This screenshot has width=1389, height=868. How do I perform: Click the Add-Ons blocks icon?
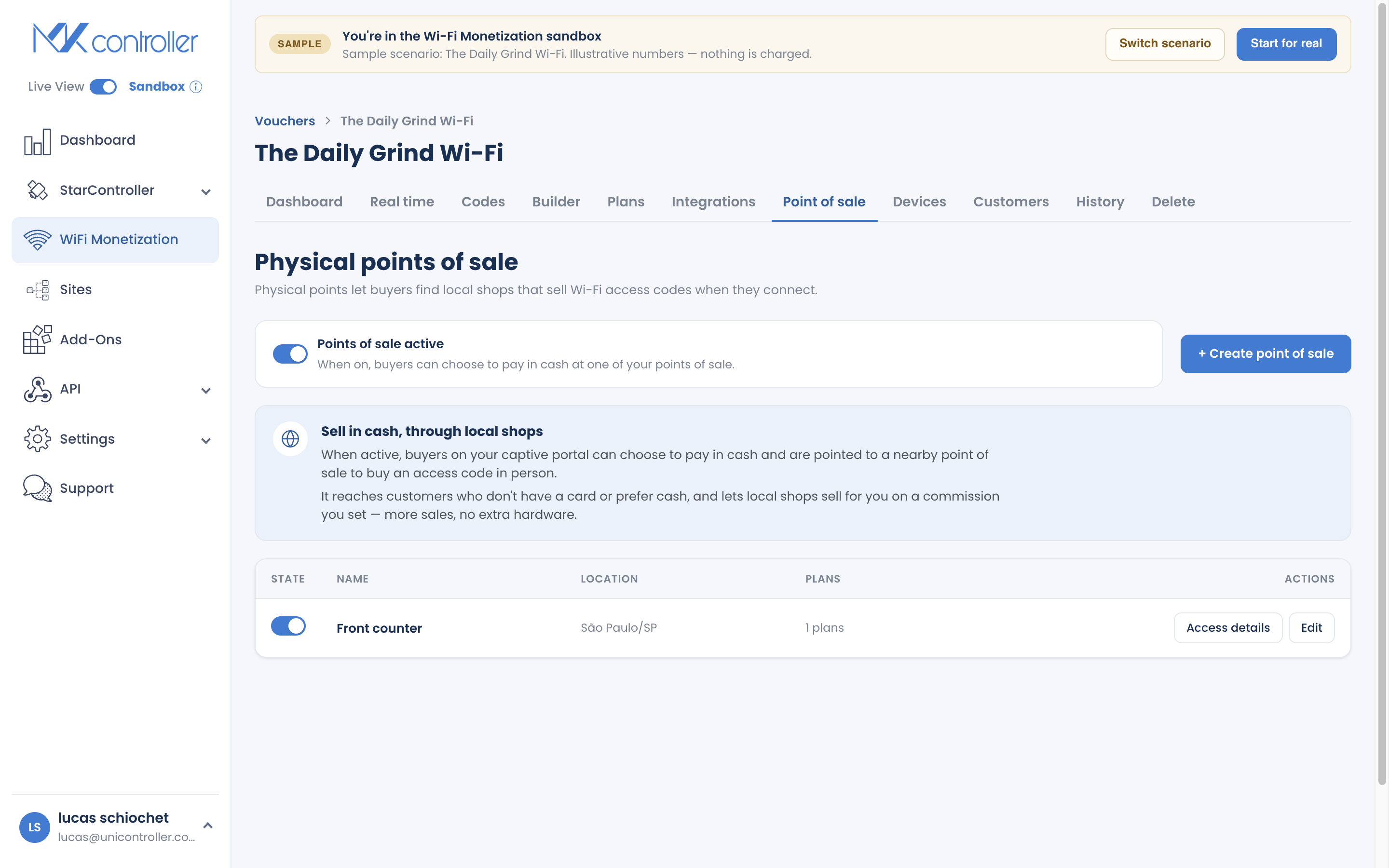[x=37, y=339]
